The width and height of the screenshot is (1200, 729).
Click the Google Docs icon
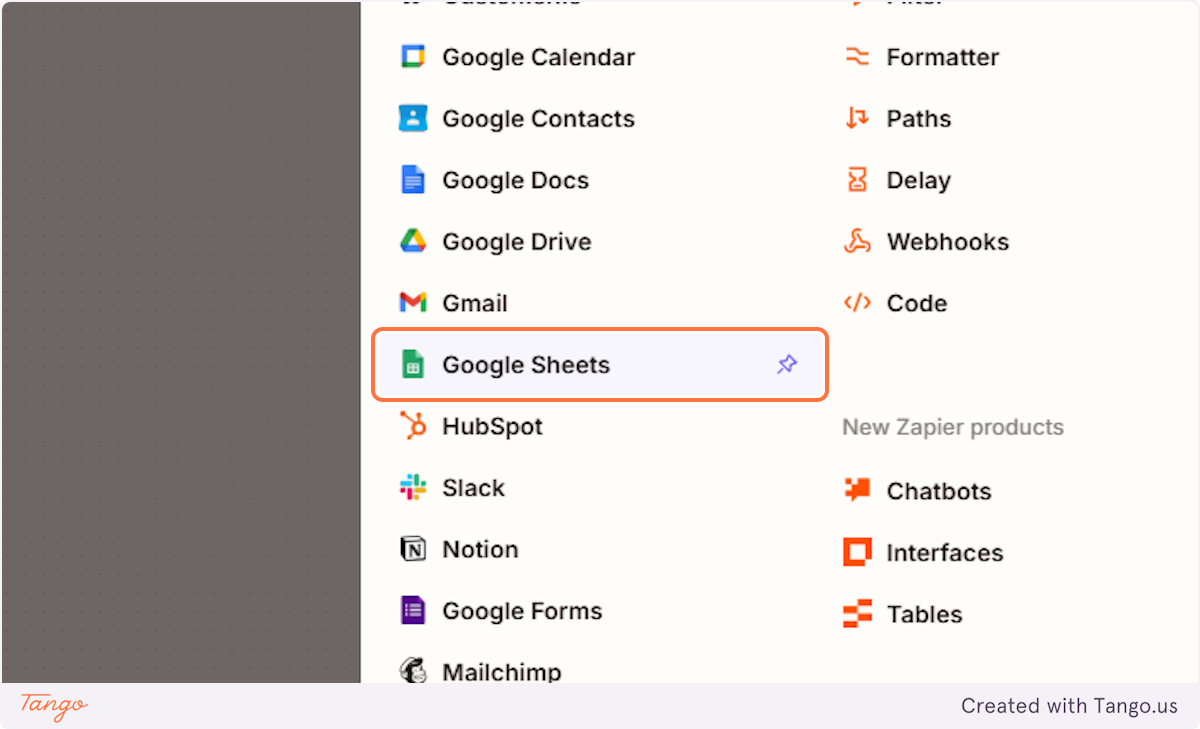(x=413, y=180)
